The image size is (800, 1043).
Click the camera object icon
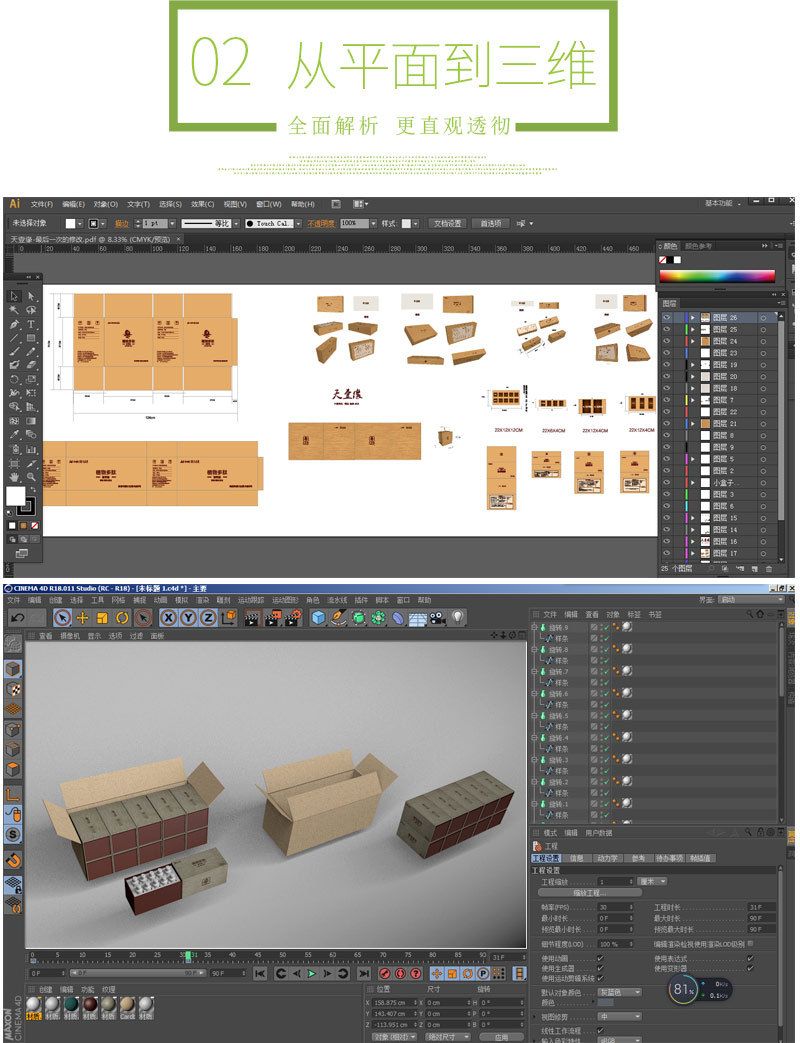[x=437, y=618]
